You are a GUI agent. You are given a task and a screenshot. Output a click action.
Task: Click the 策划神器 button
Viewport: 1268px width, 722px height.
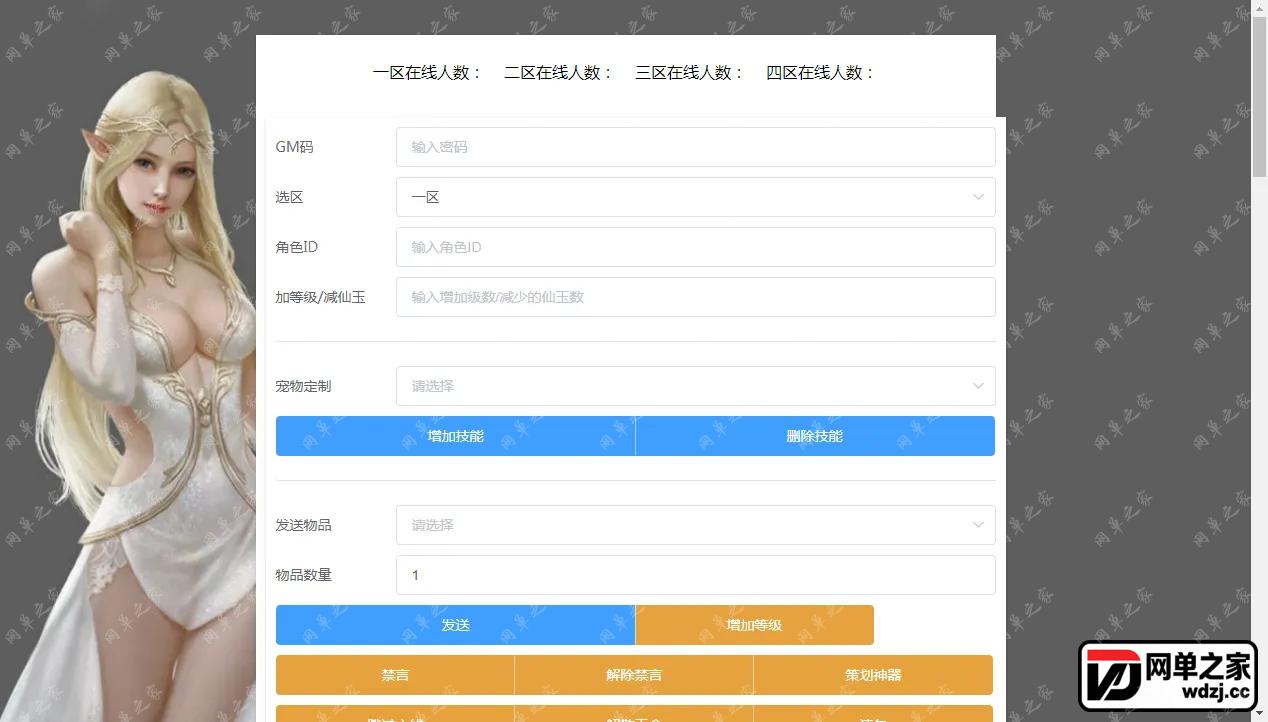(x=873, y=675)
